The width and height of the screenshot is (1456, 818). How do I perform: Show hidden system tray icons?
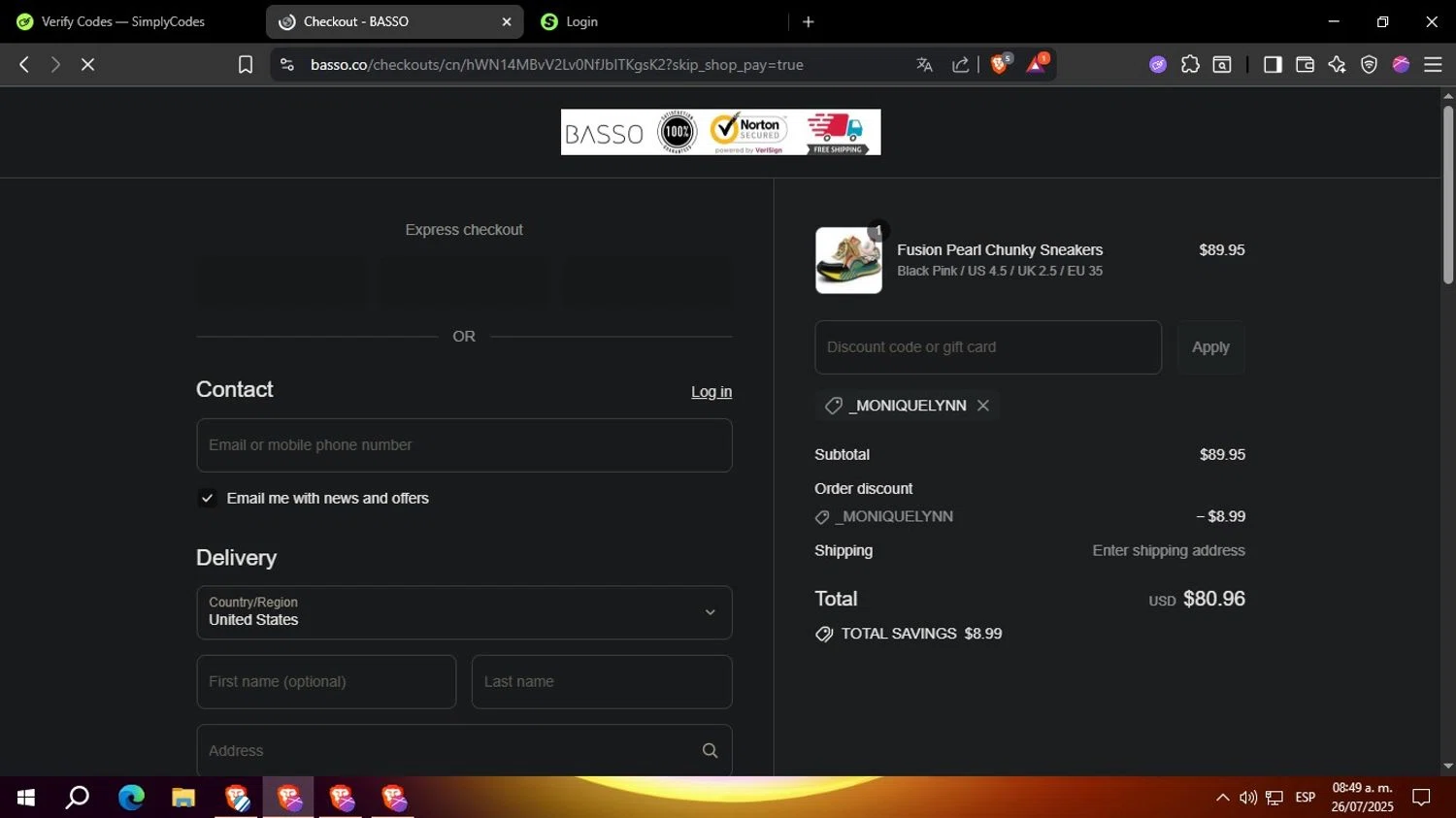[x=1222, y=798]
